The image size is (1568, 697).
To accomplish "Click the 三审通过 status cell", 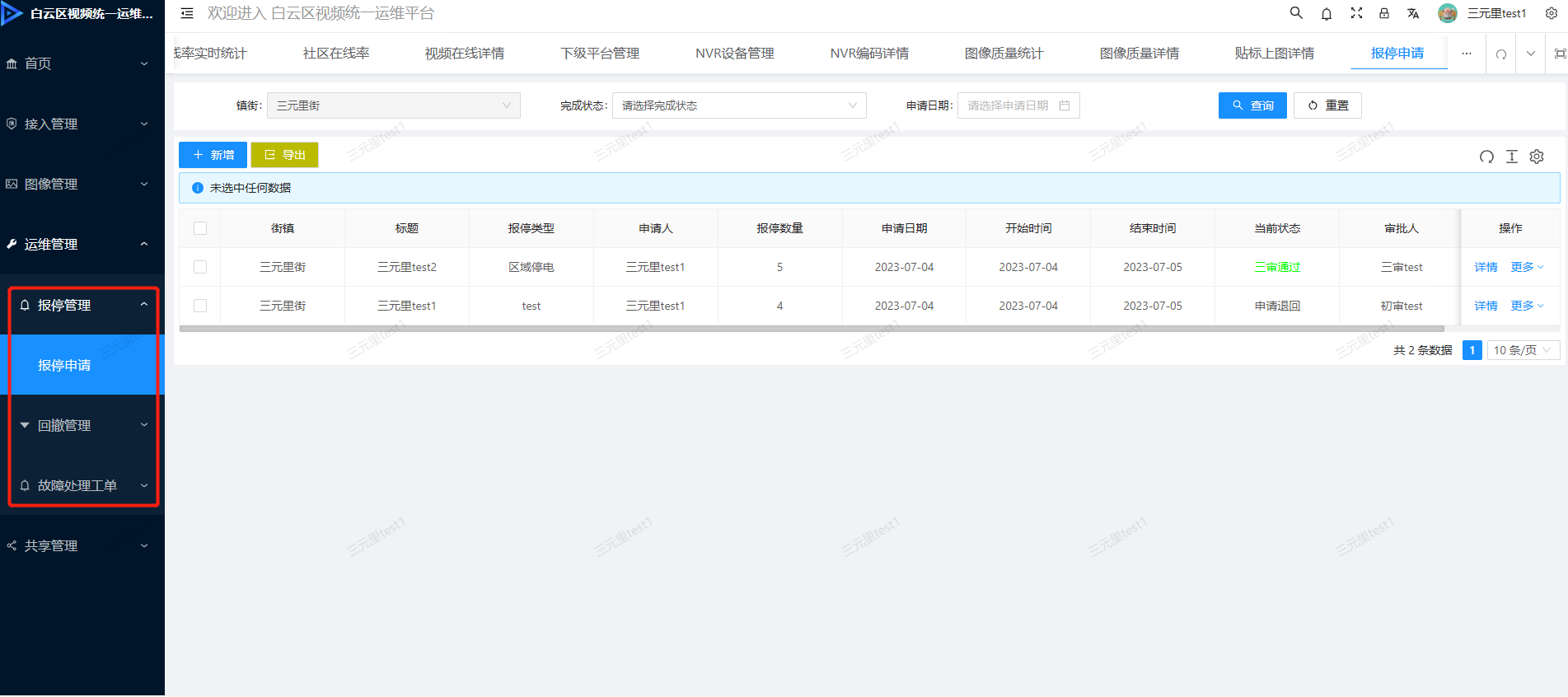I will (1277, 267).
